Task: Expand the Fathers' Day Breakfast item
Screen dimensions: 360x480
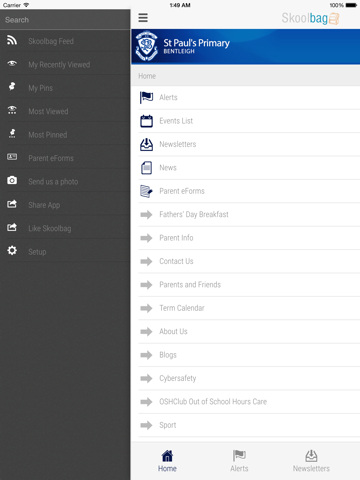Action: 246,215
